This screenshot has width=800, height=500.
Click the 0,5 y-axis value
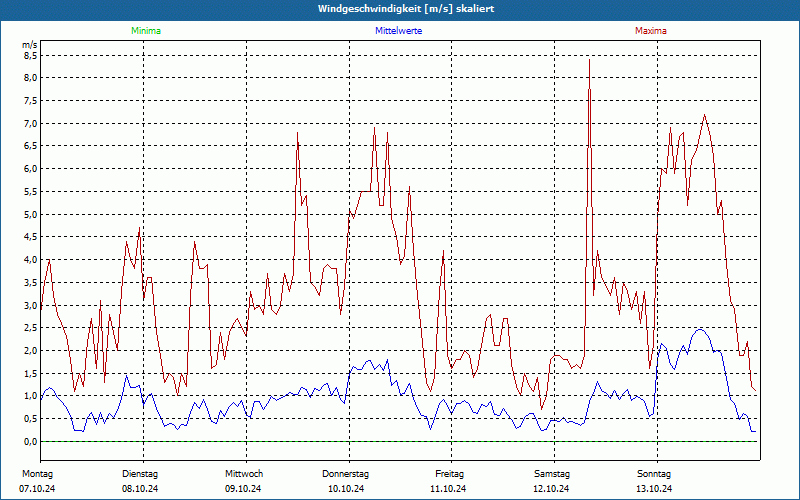[x=31, y=418]
